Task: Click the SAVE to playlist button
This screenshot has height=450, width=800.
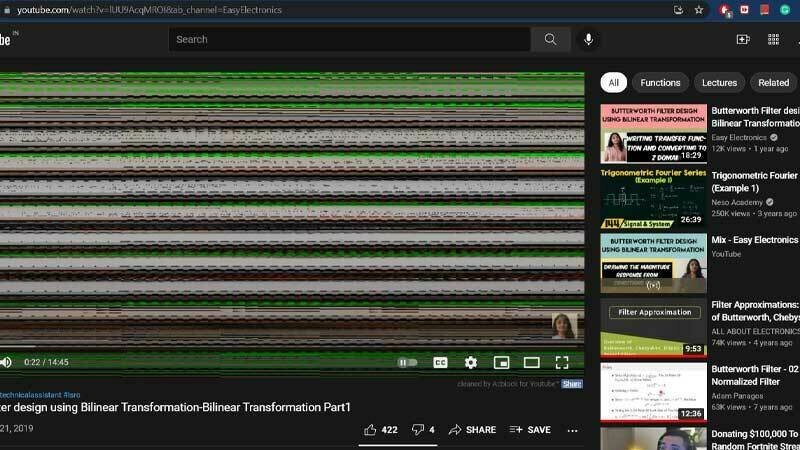Action: (x=530, y=430)
